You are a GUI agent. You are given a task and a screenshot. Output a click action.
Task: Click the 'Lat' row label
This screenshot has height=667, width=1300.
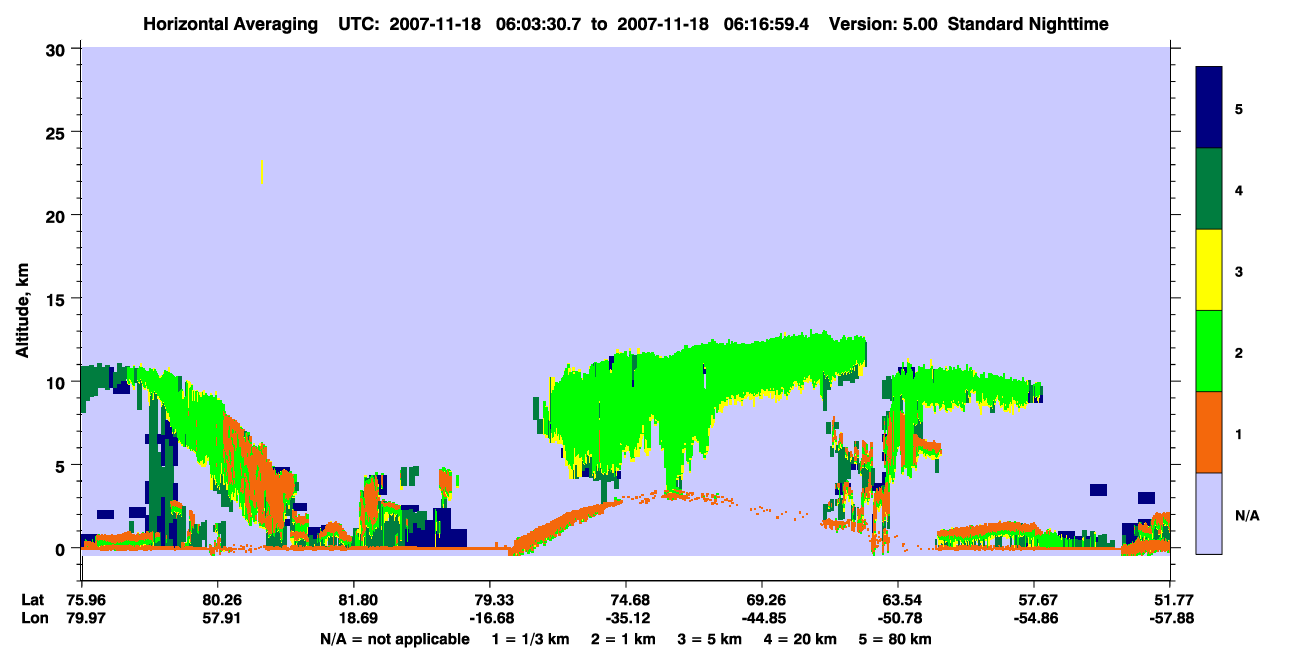click(33, 600)
